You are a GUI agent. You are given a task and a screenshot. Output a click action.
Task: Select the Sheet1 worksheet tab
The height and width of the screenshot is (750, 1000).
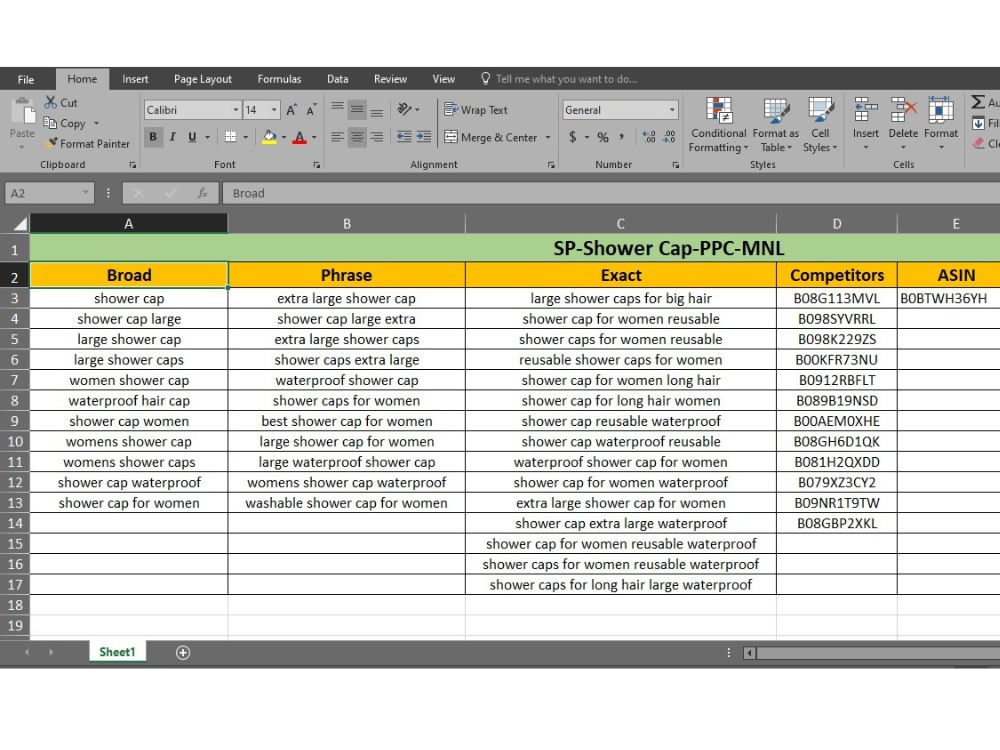[117, 652]
